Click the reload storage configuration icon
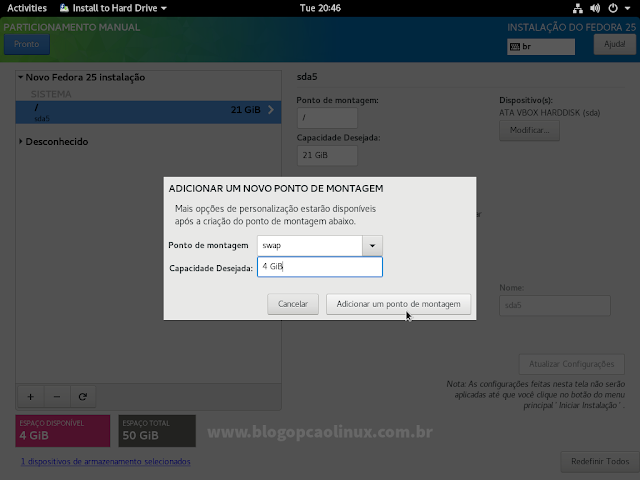 [83, 396]
